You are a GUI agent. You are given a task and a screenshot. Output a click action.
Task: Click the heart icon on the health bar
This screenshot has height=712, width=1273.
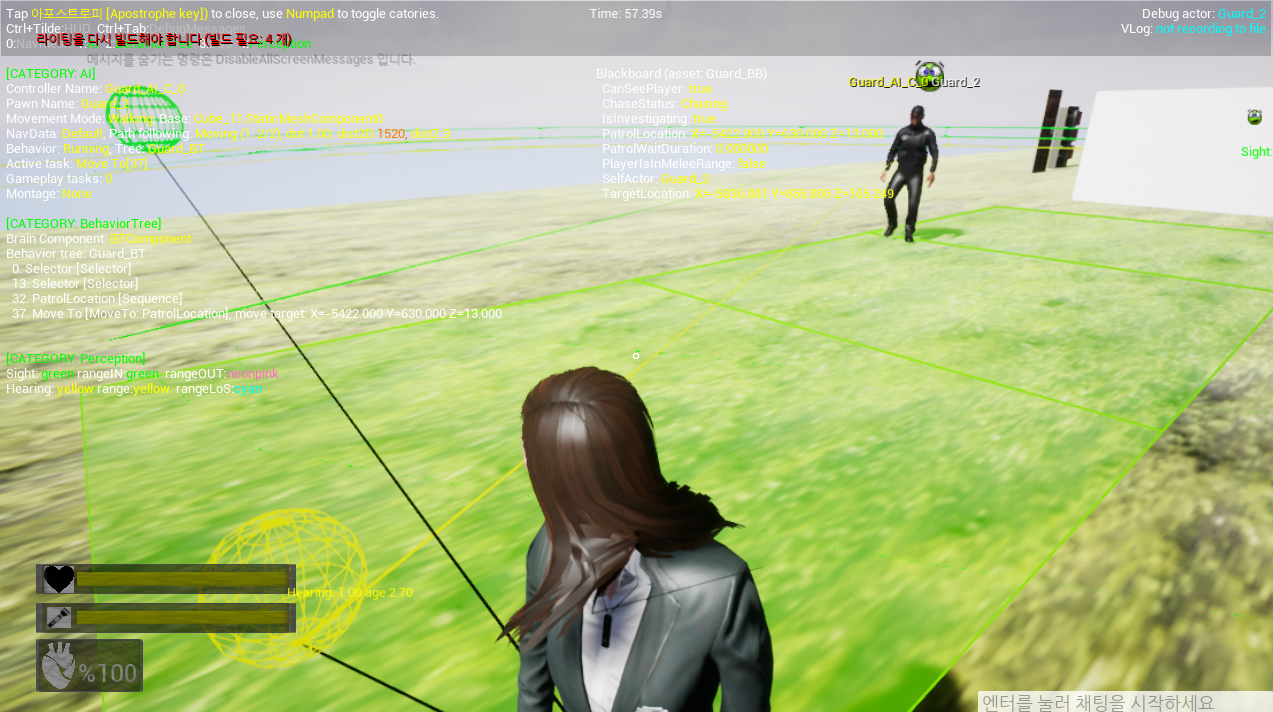(x=59, y=579)
